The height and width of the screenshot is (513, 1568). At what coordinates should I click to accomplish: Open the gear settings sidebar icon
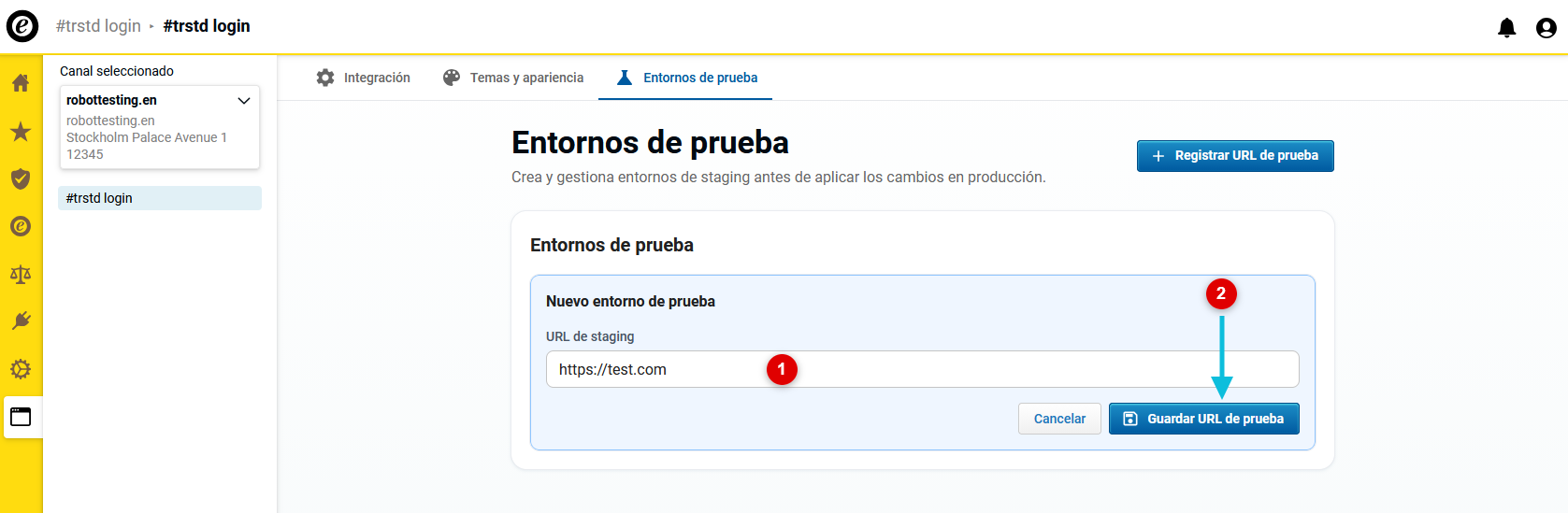21,369
